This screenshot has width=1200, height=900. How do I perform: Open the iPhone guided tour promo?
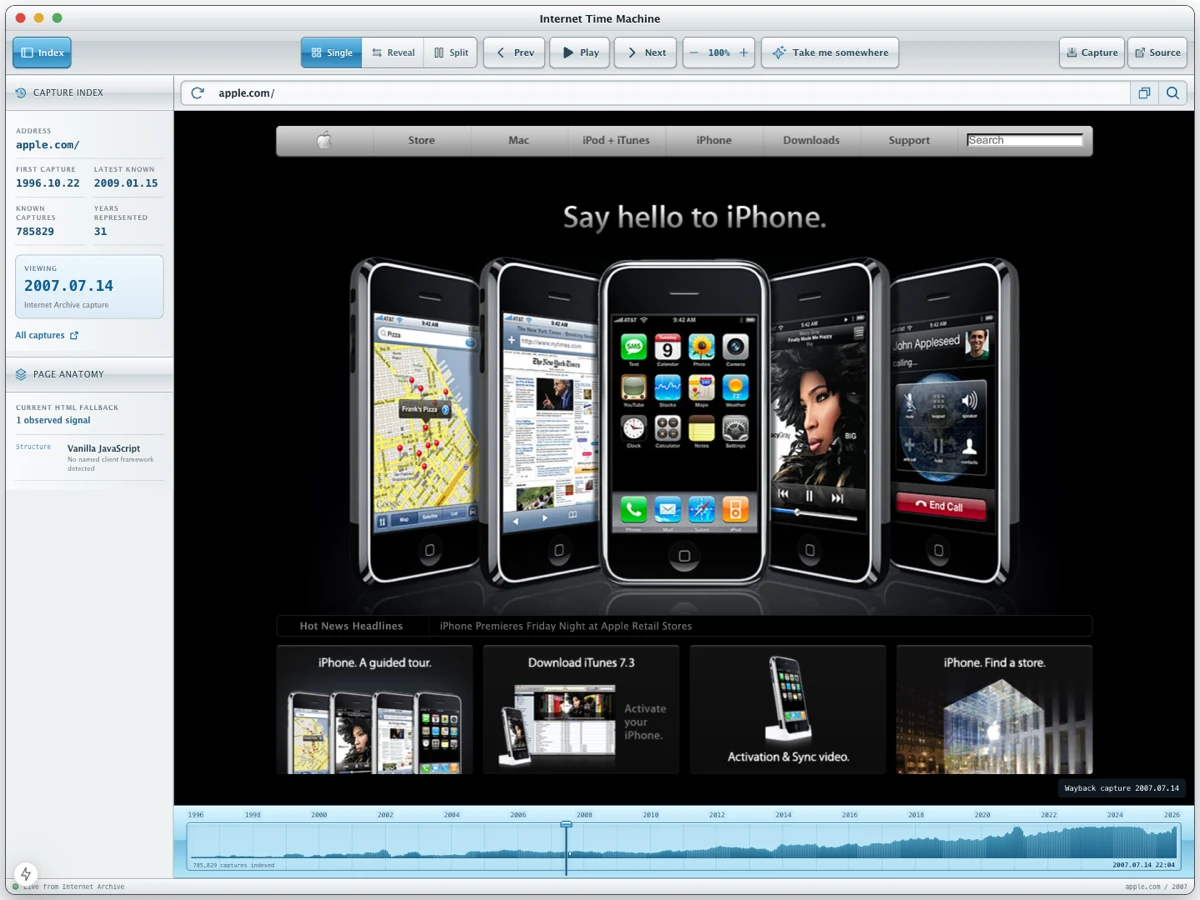(375, 709)
